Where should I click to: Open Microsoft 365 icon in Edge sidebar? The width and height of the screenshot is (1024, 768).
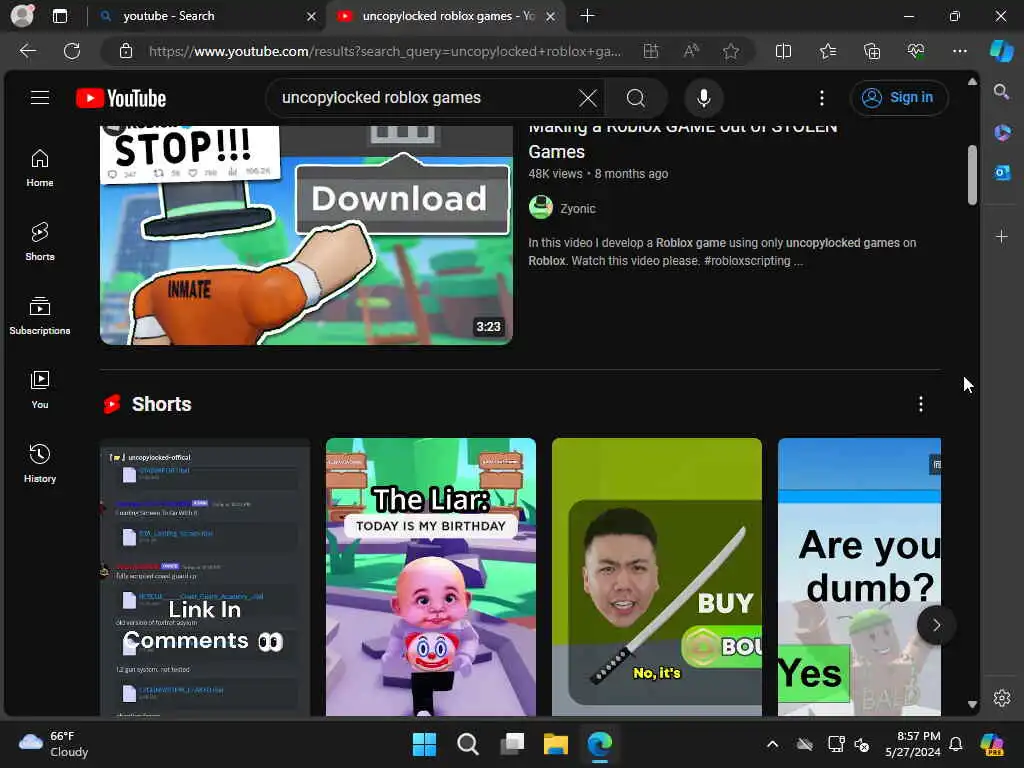pos(1002,133)
